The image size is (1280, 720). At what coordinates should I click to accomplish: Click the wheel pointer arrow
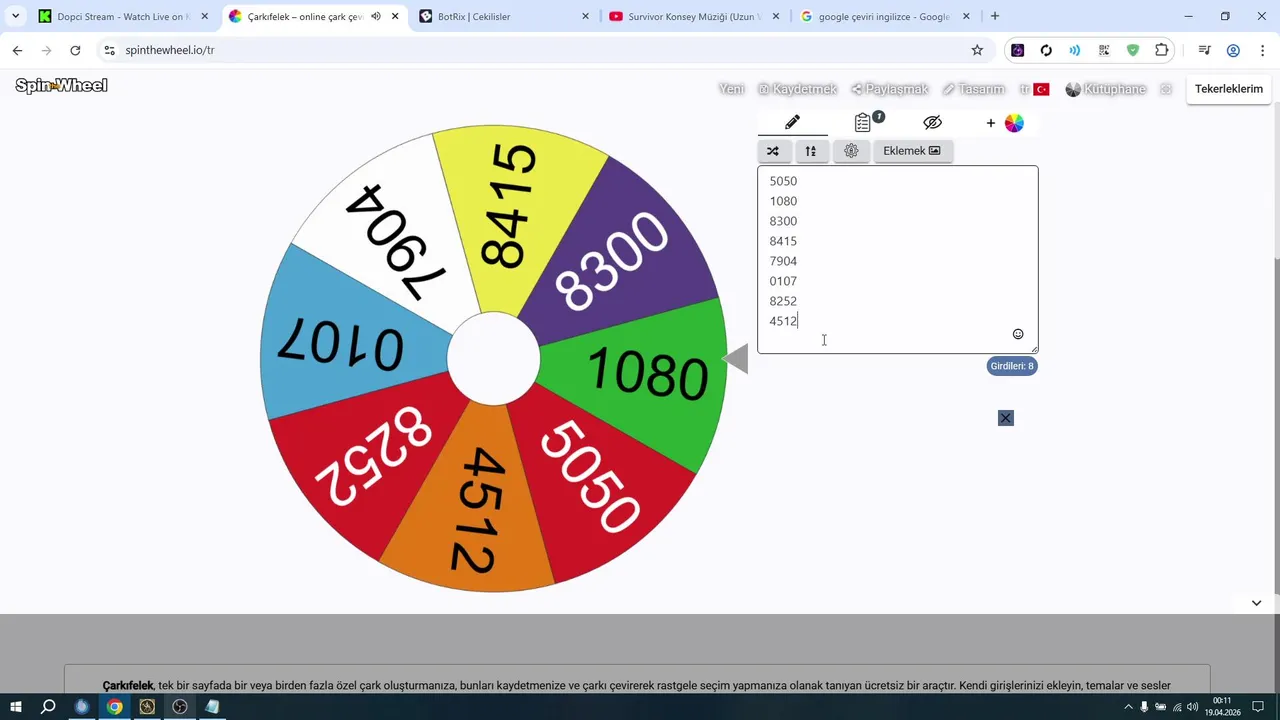pyautogui.click(x=736, y=358)
